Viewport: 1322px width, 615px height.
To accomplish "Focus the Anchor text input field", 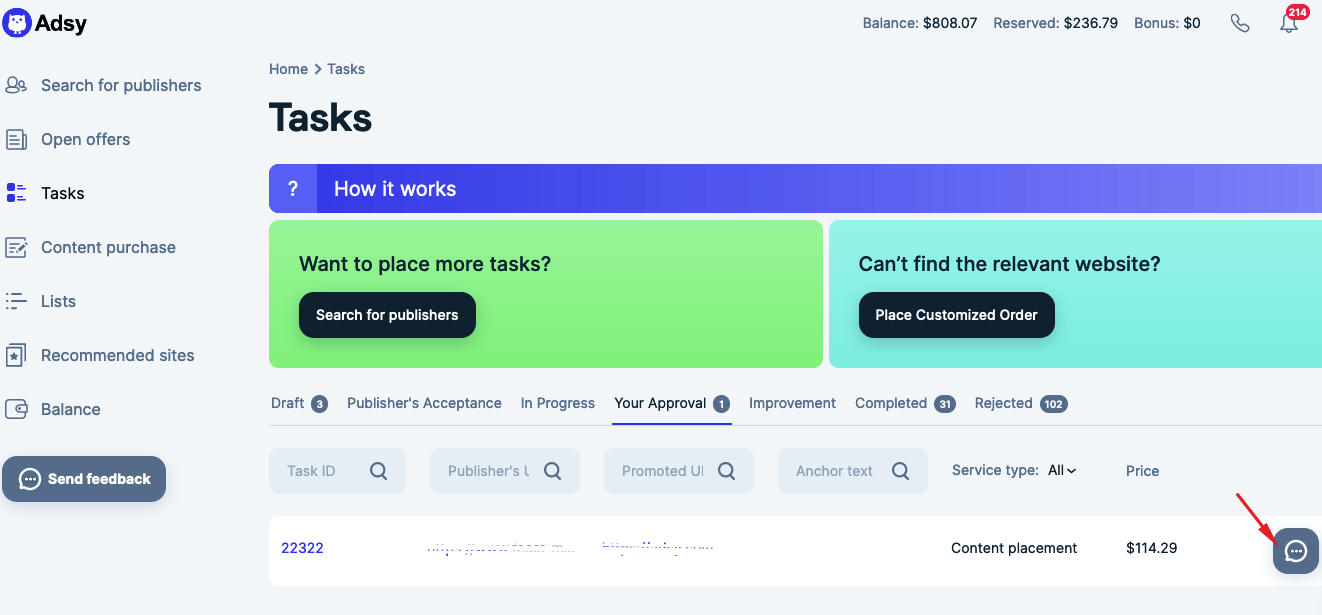I will click(x=853, y=471).
